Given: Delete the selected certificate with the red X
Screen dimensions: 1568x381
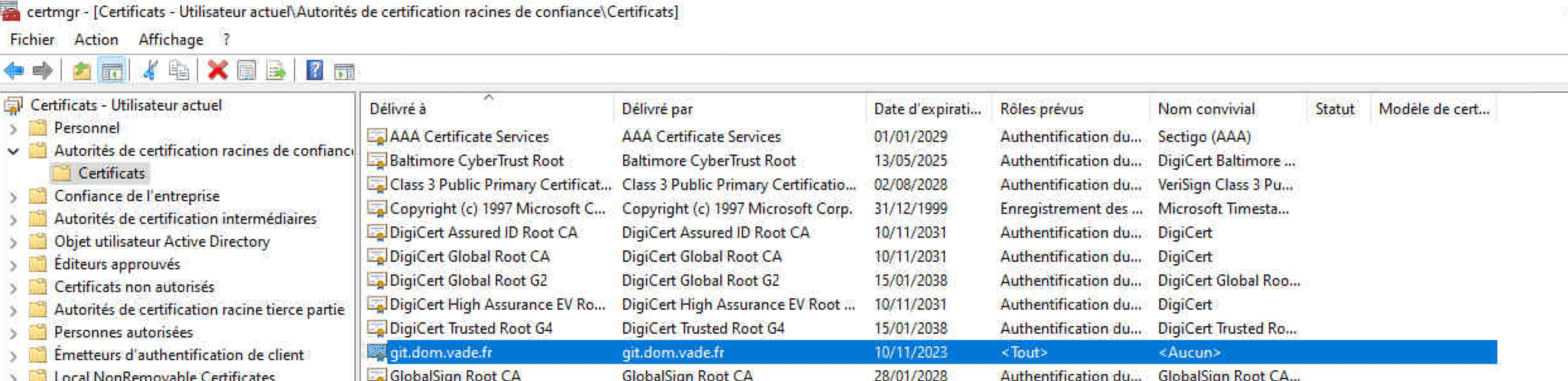Looking at the screenshot, I should click(218, 71).
